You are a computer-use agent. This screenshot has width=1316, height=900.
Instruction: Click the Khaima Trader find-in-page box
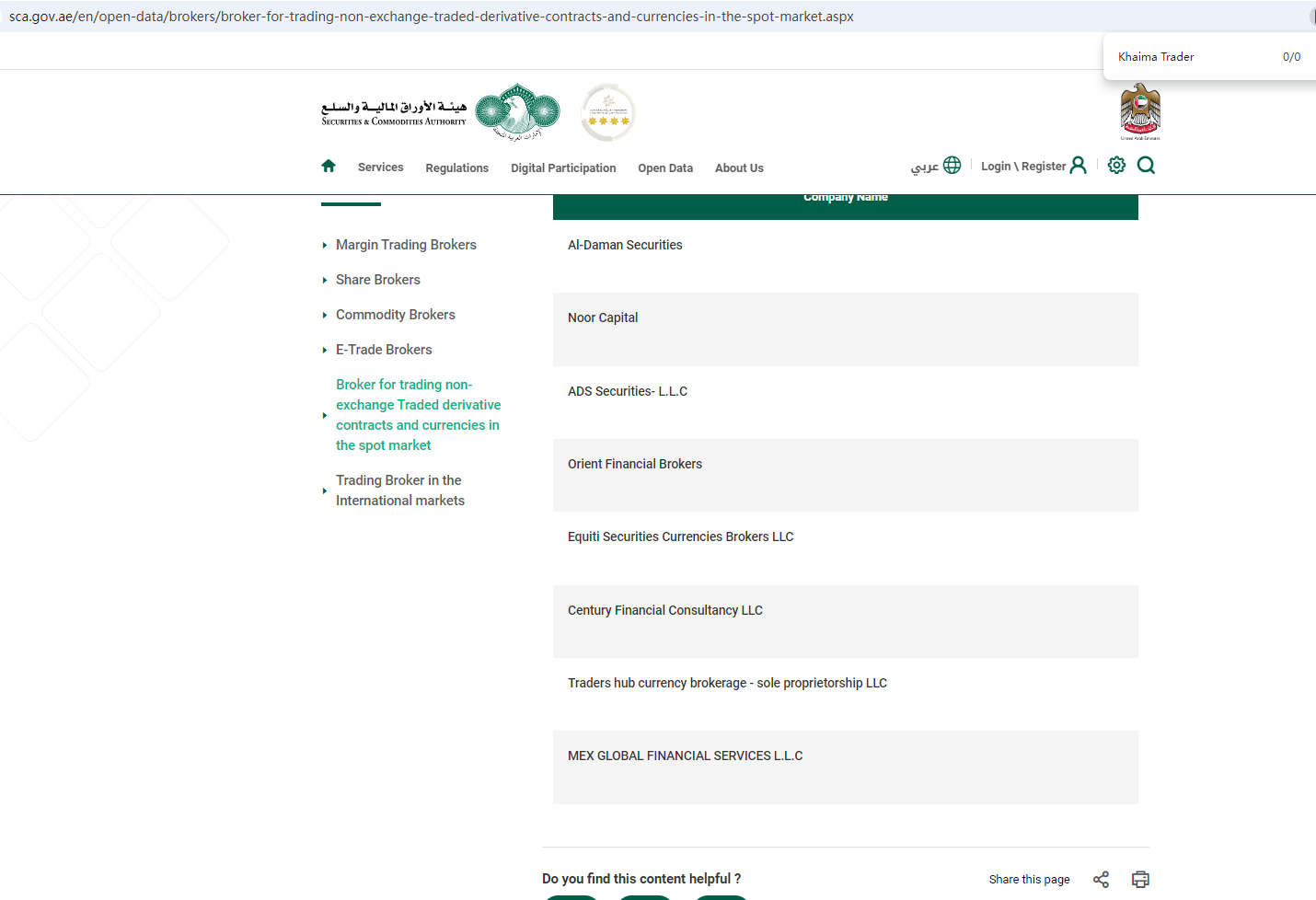point(1156,57)
